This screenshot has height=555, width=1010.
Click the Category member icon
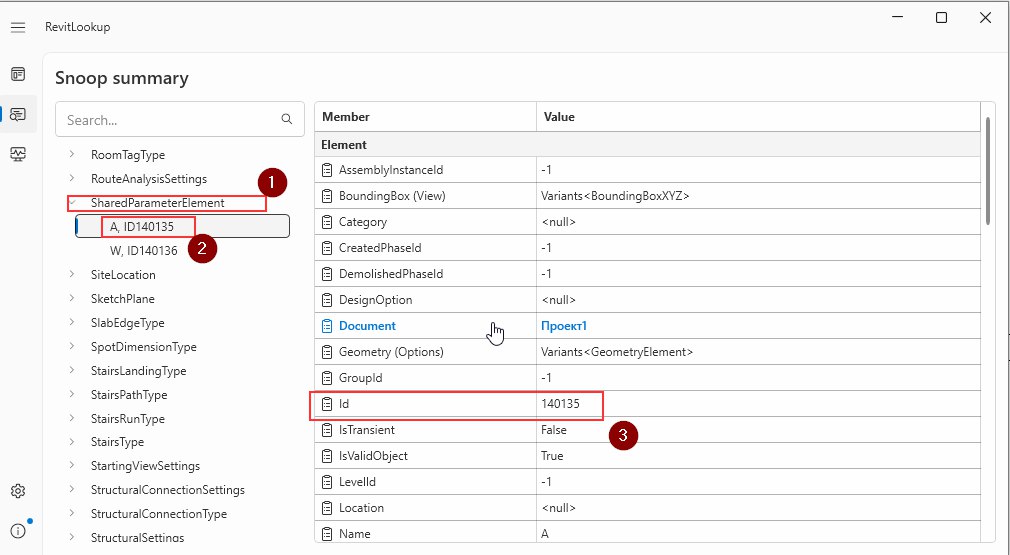point(327,222)
